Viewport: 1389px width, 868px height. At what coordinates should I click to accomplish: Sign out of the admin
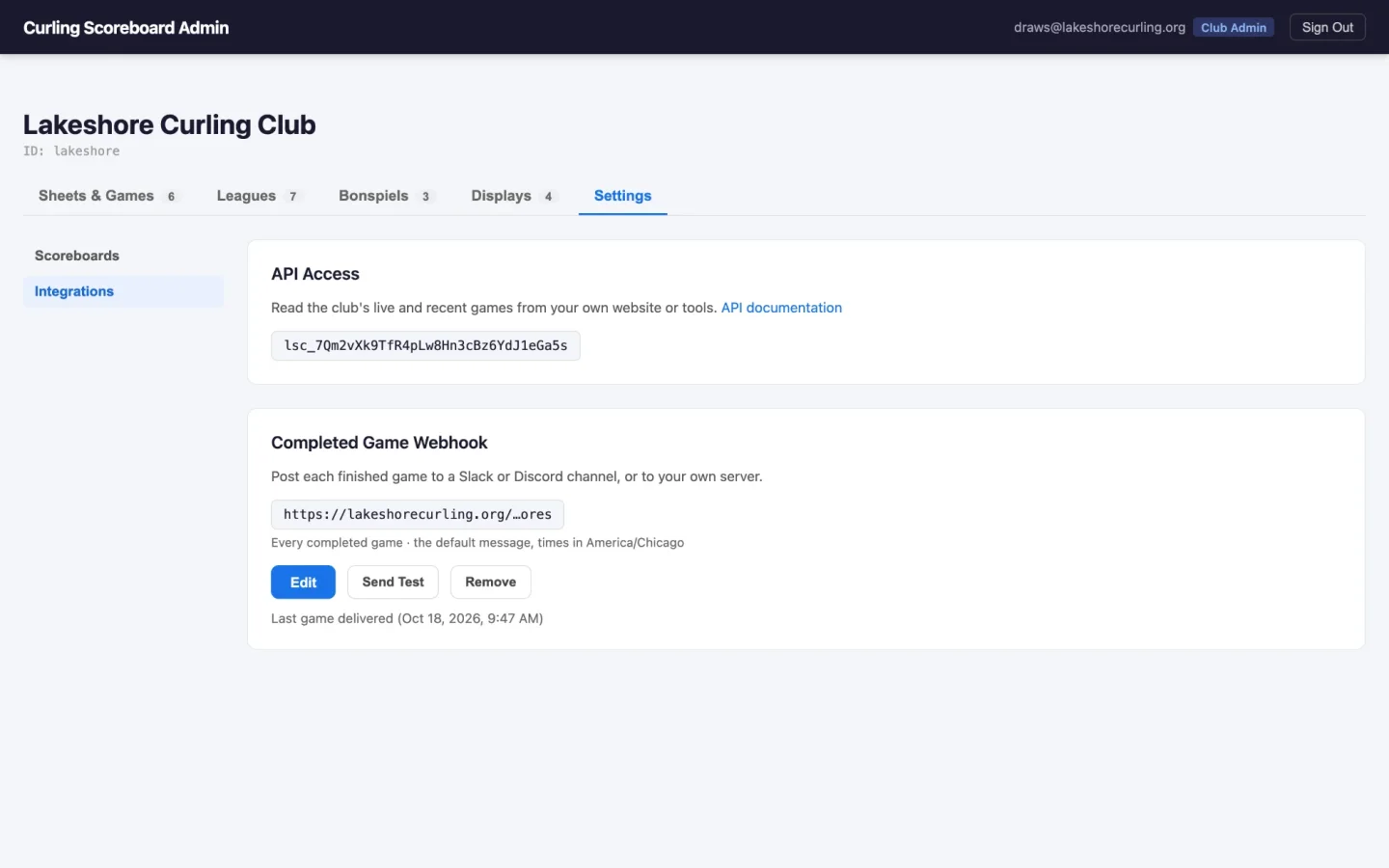tap(1327, 27)
